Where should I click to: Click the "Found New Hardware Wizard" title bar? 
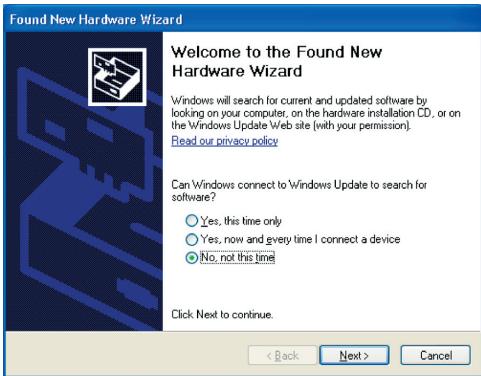[242, 19]
